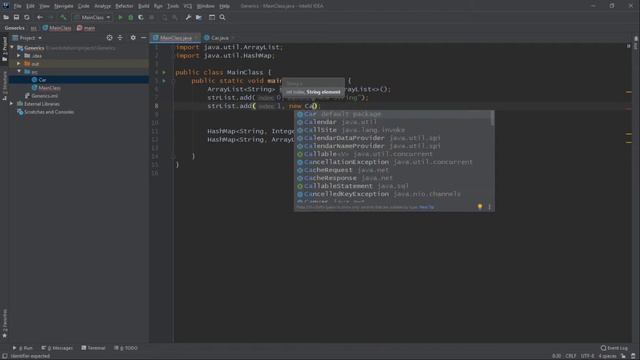Click the Next Tip link in completion popup

click(427, 207)
